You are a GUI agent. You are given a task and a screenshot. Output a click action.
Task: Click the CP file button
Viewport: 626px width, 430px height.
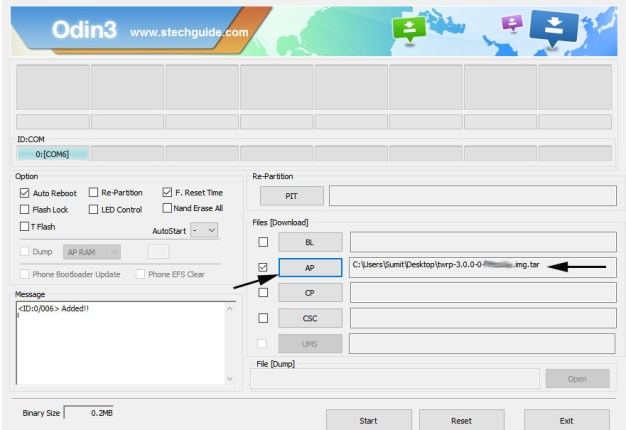coord(310,293)
